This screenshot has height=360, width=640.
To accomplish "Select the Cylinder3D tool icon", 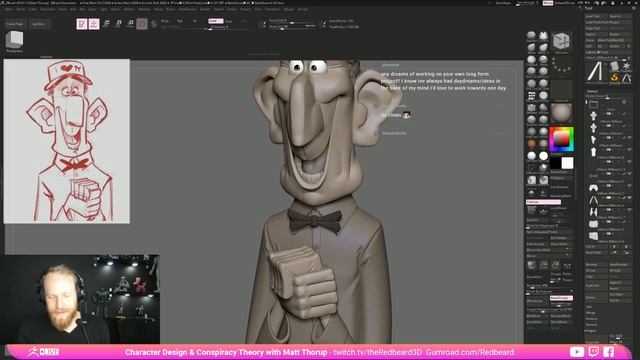I will pyautogui.click(x=614, y=67).
